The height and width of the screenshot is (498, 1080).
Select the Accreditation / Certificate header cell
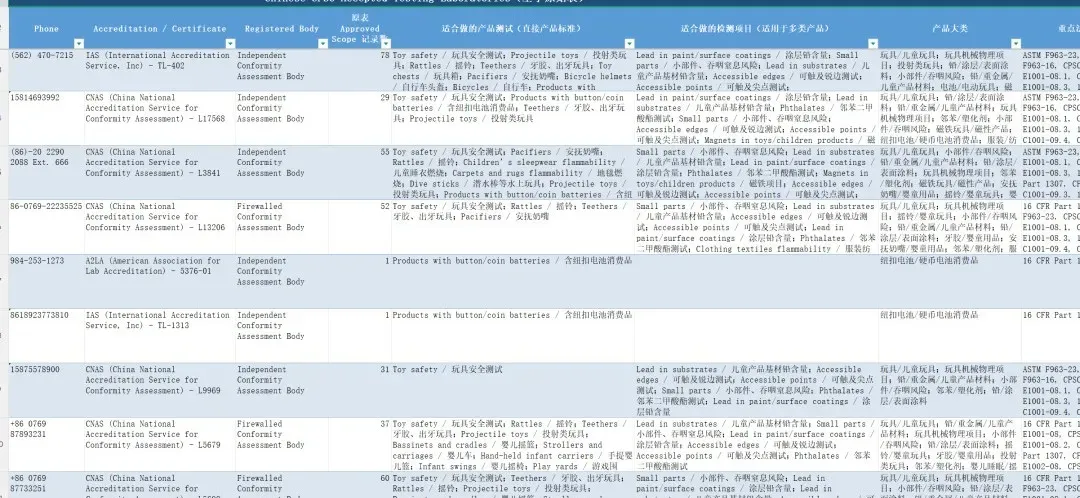click(x=160, y=28)
